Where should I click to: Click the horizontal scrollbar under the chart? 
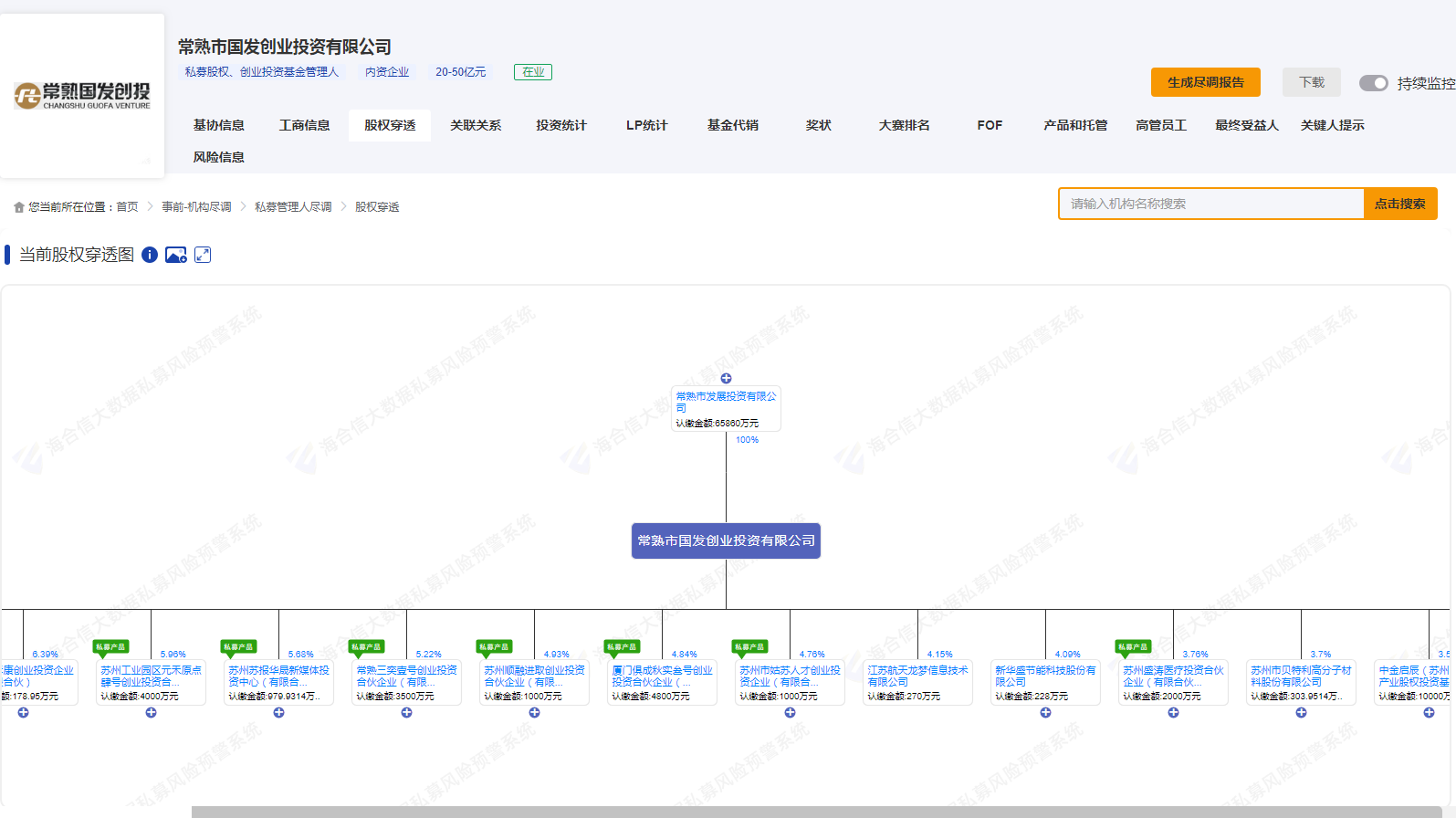point(817,812)
